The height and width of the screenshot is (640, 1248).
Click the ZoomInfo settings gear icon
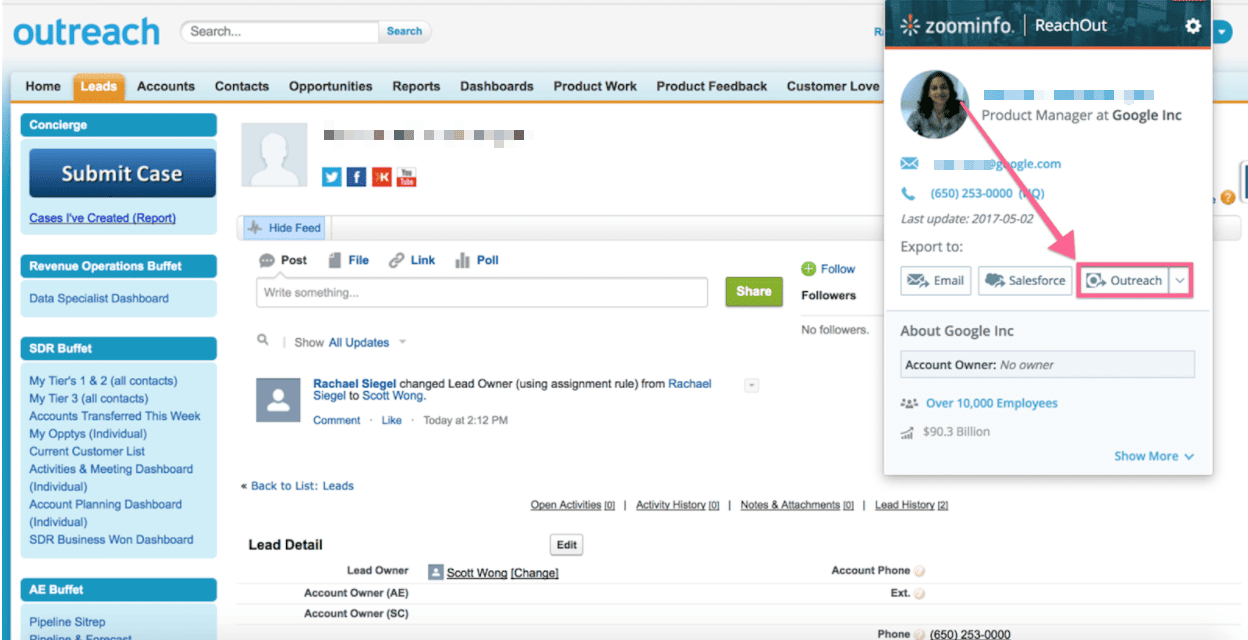click(1192, 26)
